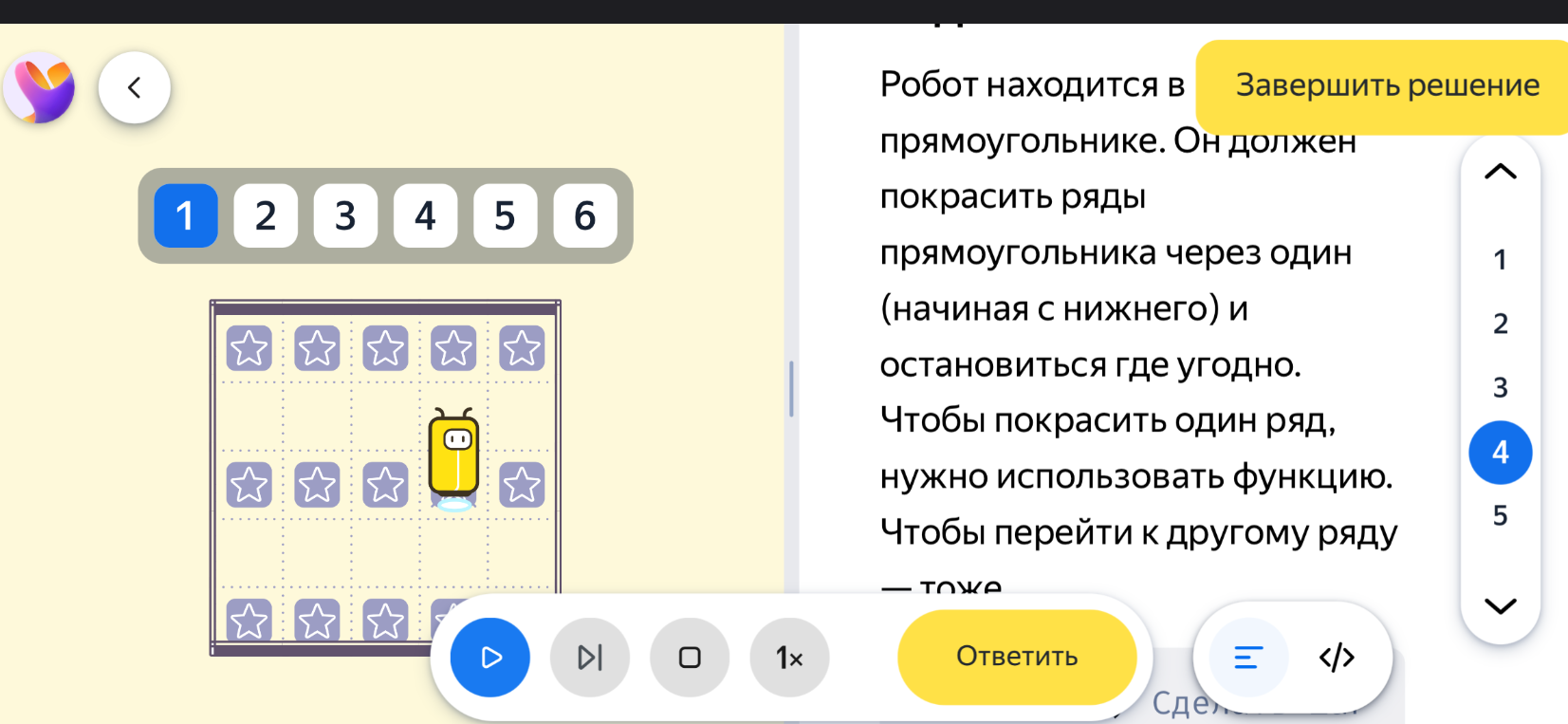Select test level 2 tab
The height and width of the screenshot is (724, 1568).
pos(266,215)
